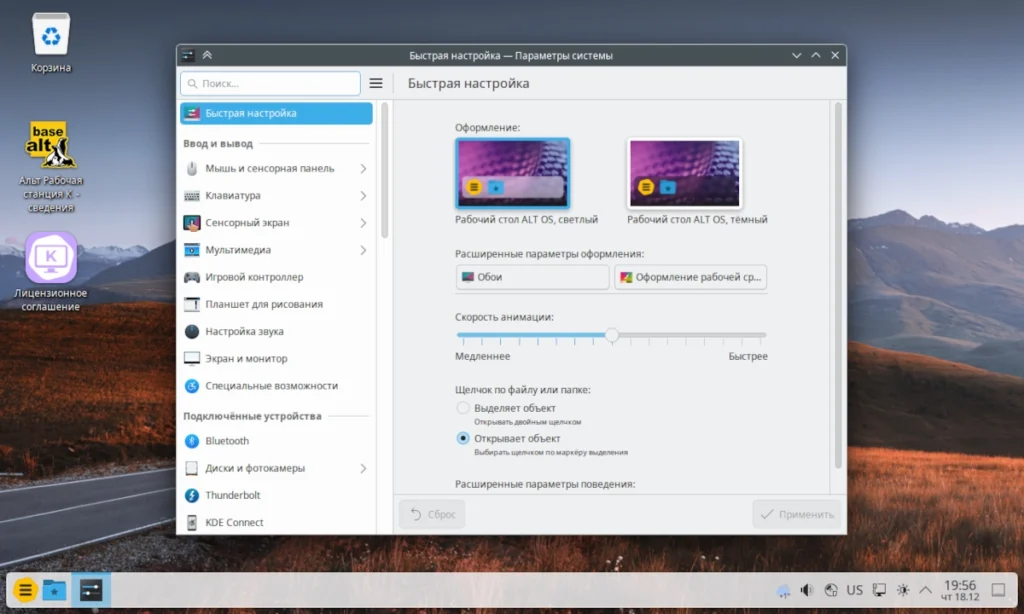Expand the Мультимедиа chevron
Screen dimensions: 1024x614
coord(363,250)
